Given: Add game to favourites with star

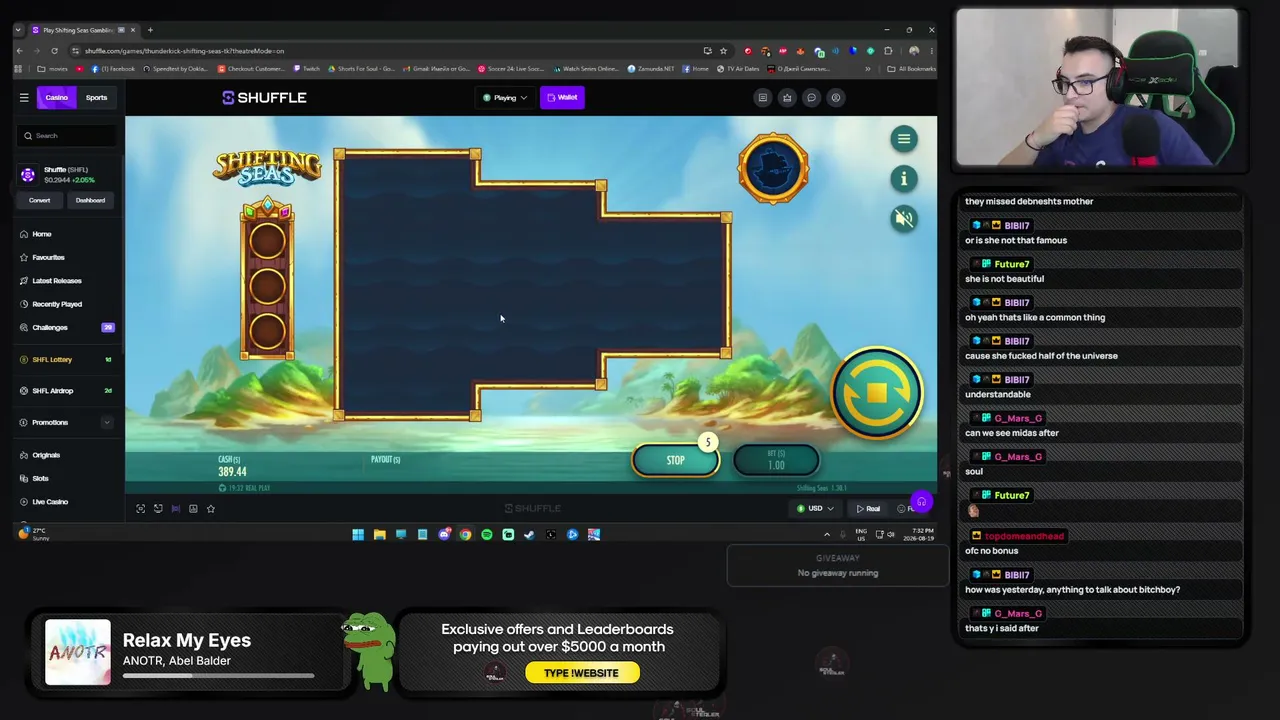Looking at the screenshot, I should point(211,509).
